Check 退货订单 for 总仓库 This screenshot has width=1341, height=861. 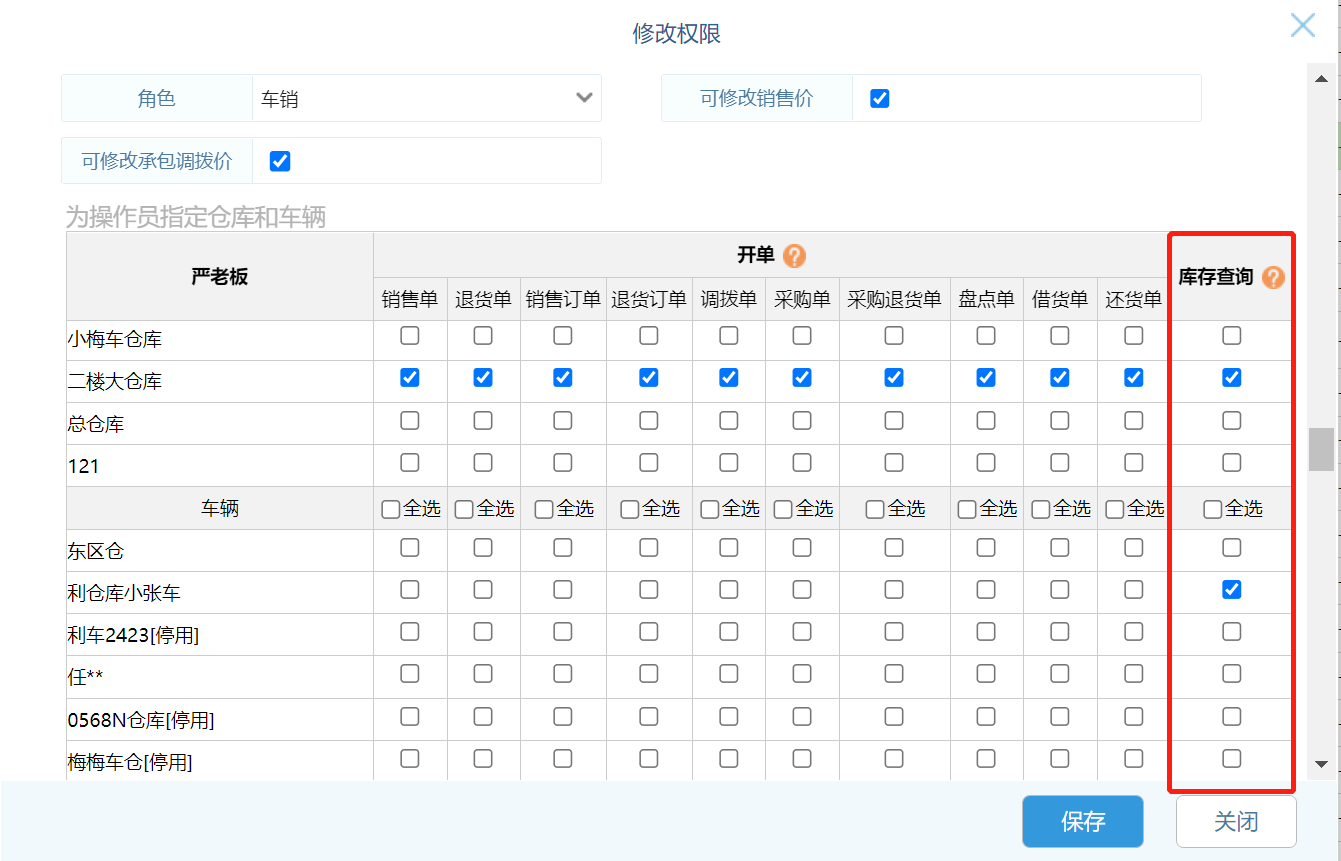tap(649, 420)
